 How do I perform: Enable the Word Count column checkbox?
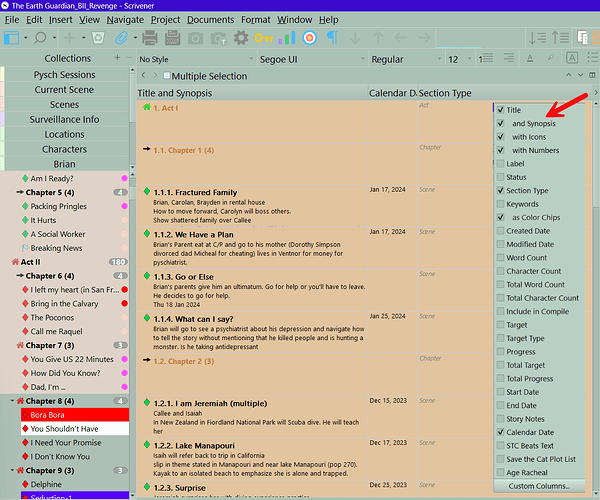click(x=500, y=257)
